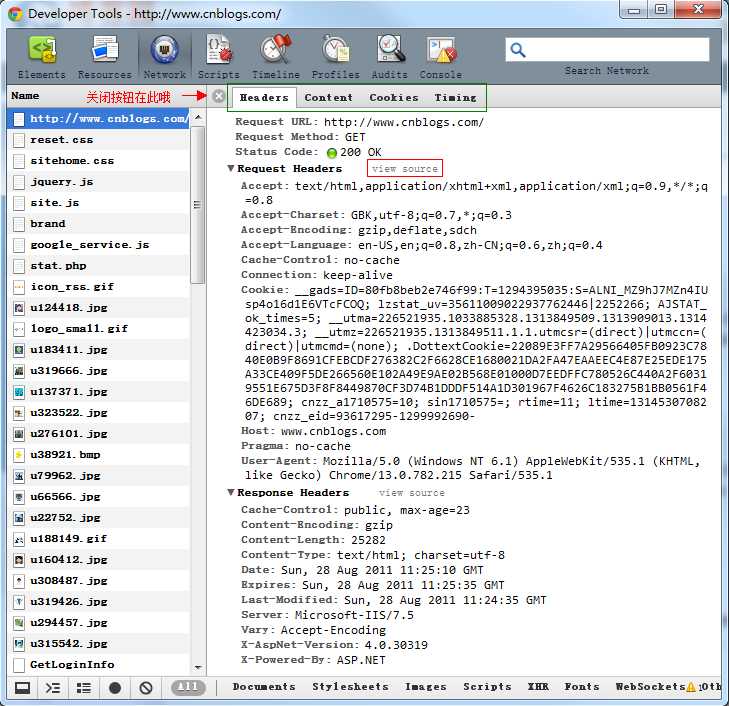Click the u124418.jpg thumbnail icon

(19, 308)
